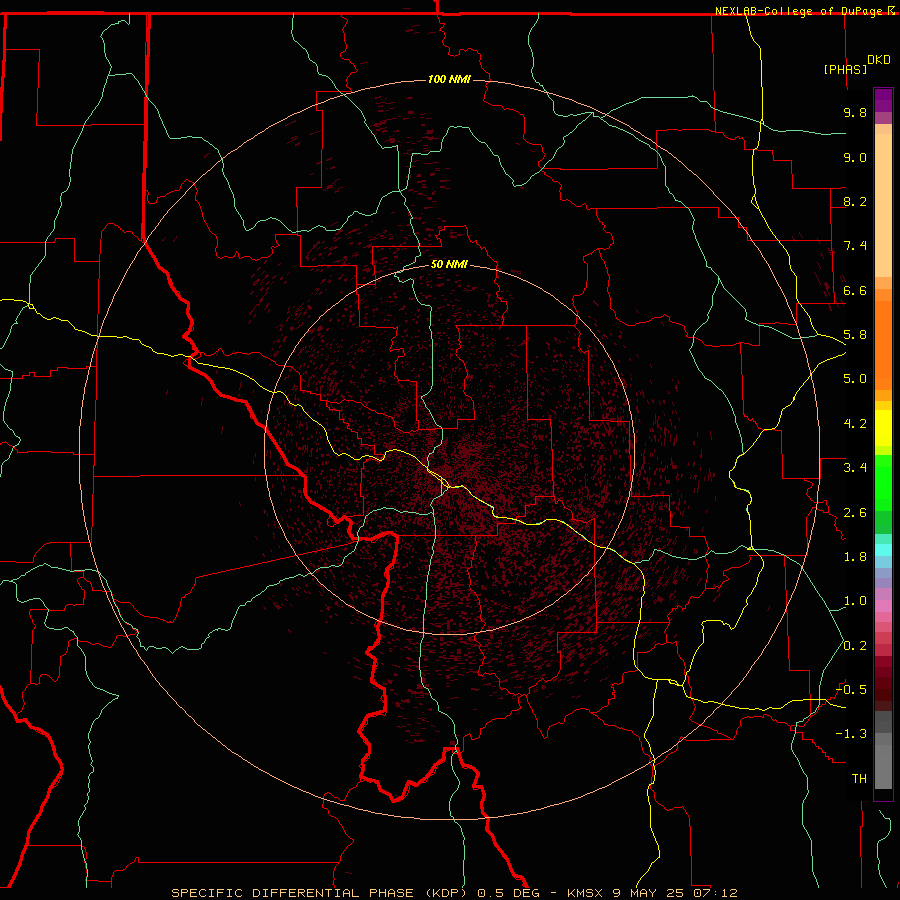Click the 7.4 color scale value
Viewport: 900px width, 900px height.
855,246
